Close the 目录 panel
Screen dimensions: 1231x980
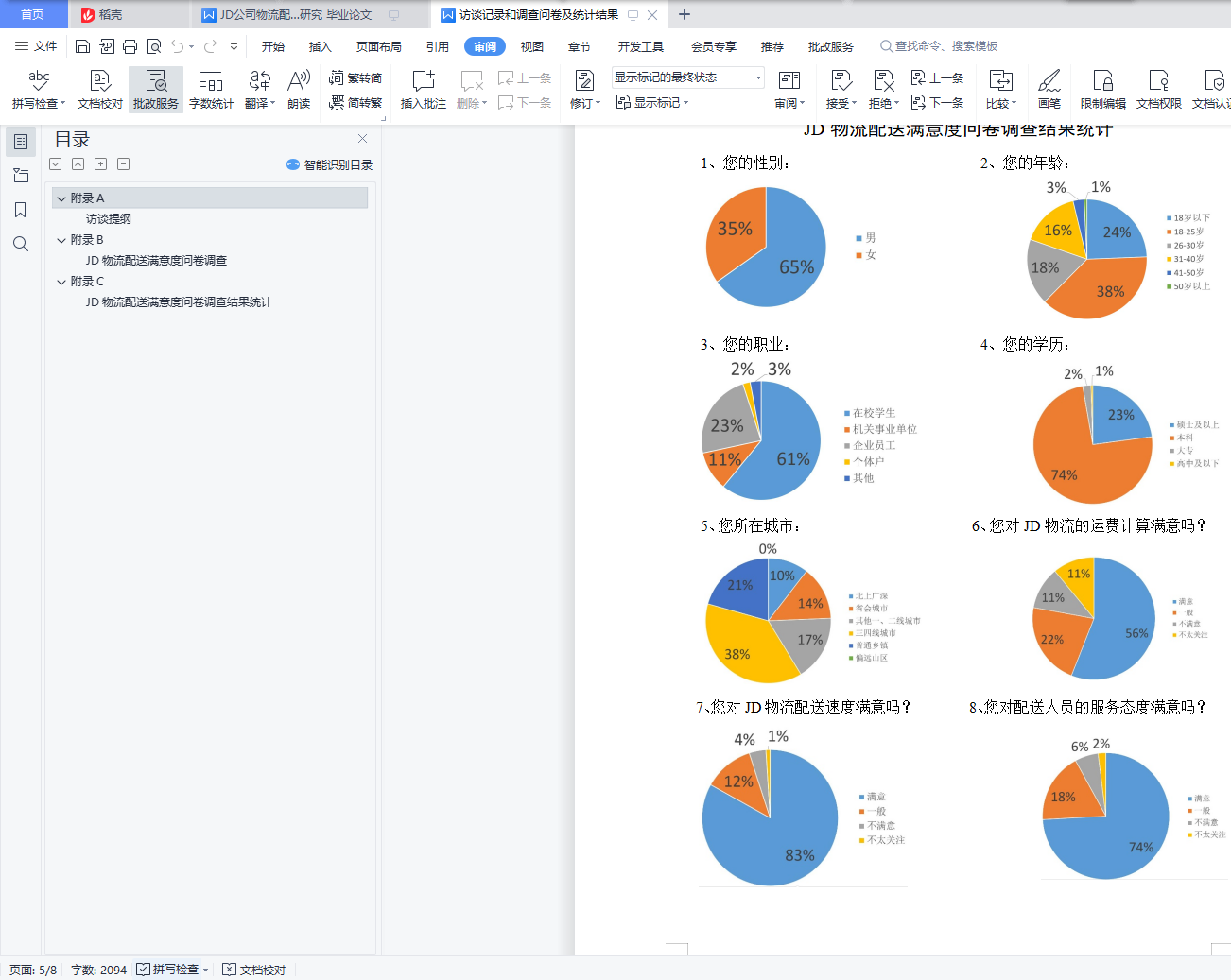tap(362, 139)
